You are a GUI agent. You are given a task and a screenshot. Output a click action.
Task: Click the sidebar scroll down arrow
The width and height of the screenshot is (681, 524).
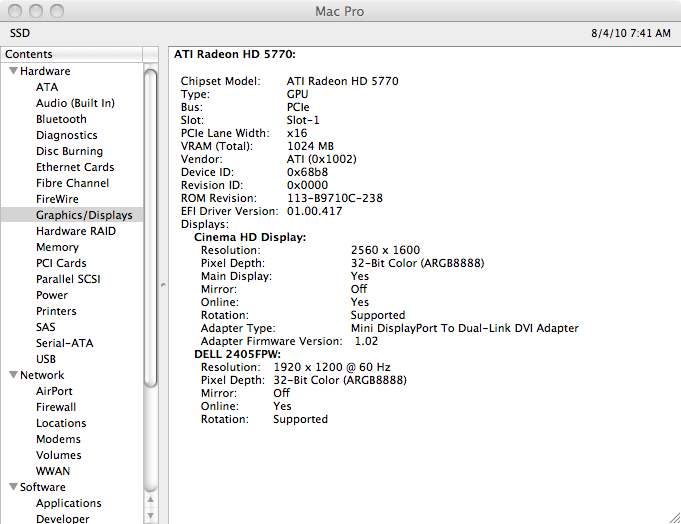(150, 516)
